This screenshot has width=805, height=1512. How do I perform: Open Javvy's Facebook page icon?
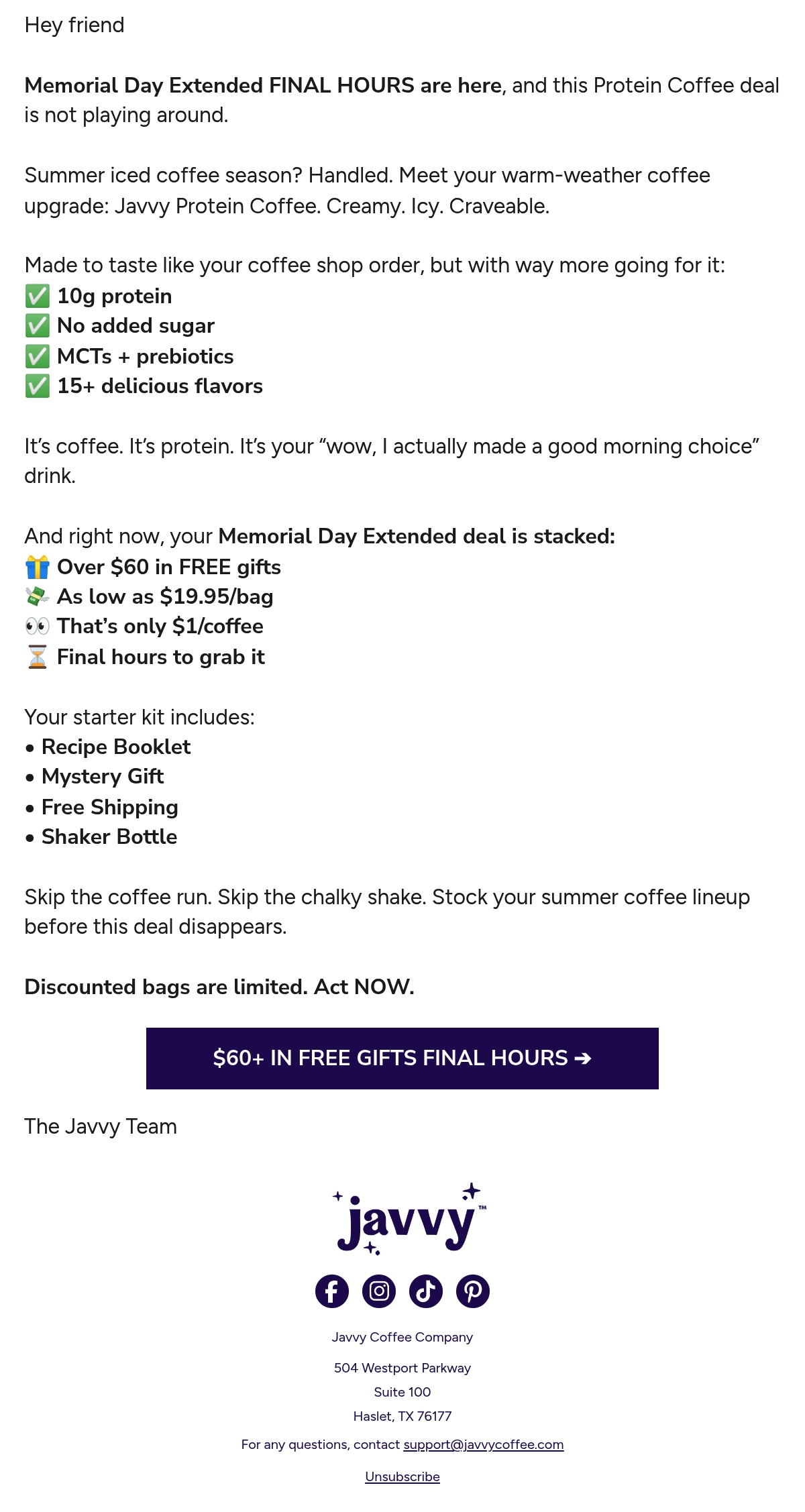click(332, 1291)
